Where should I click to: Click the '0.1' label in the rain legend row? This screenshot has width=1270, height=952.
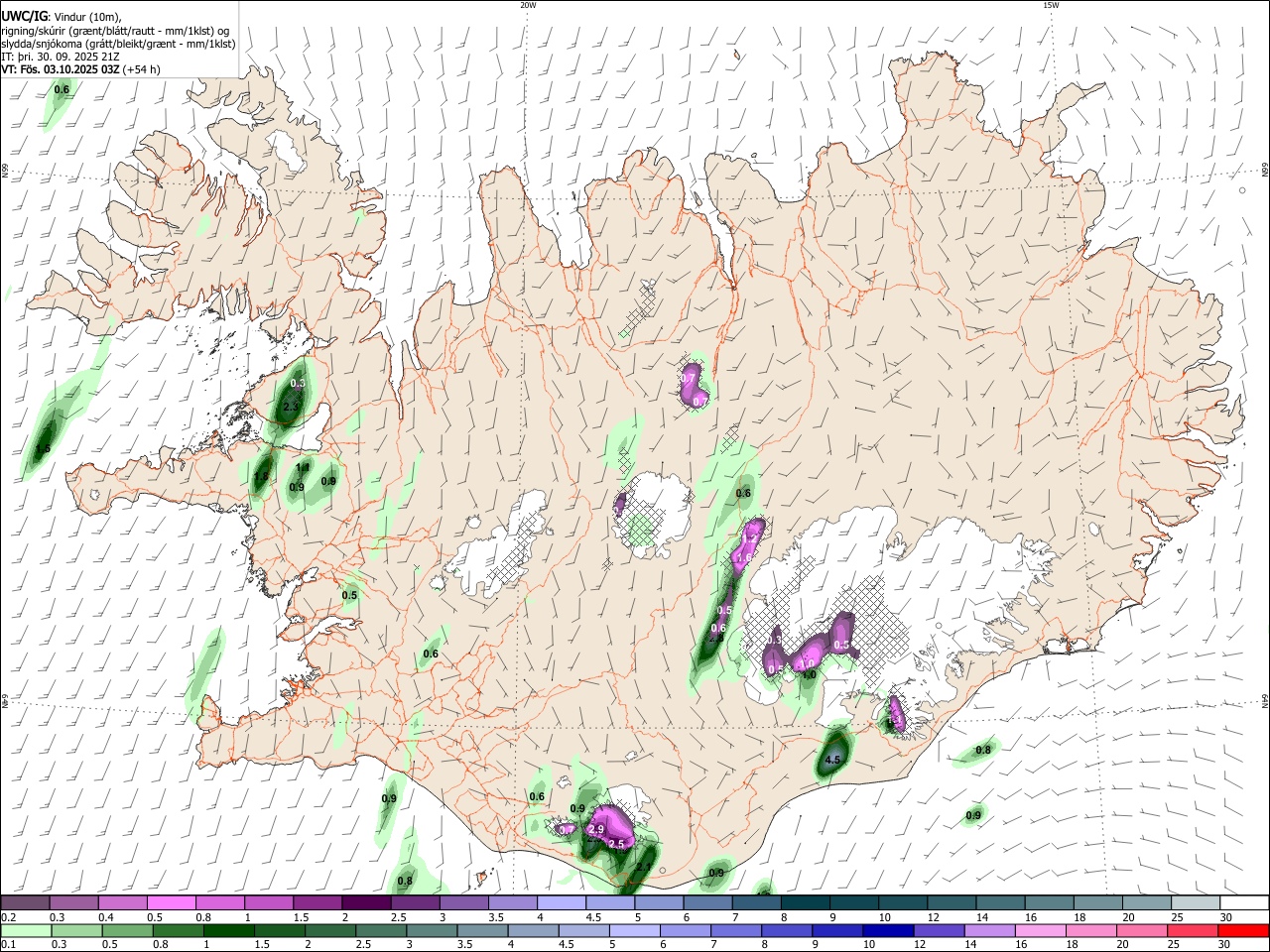[8, 944]
